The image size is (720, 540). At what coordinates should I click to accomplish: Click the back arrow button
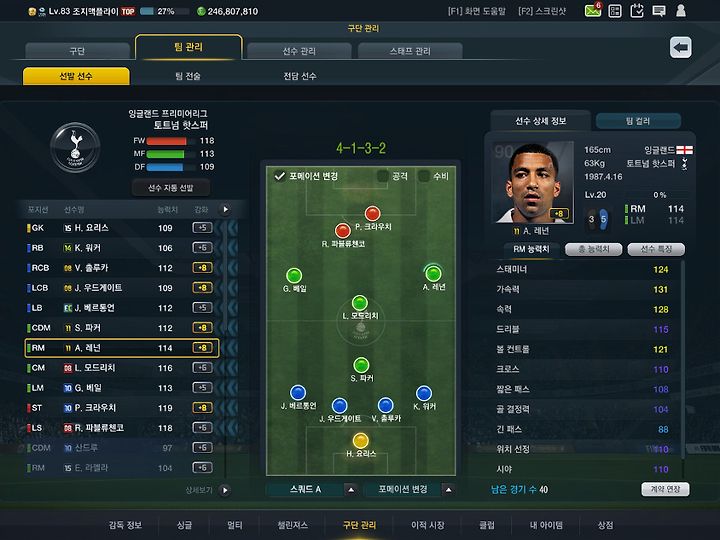point(681,47)
